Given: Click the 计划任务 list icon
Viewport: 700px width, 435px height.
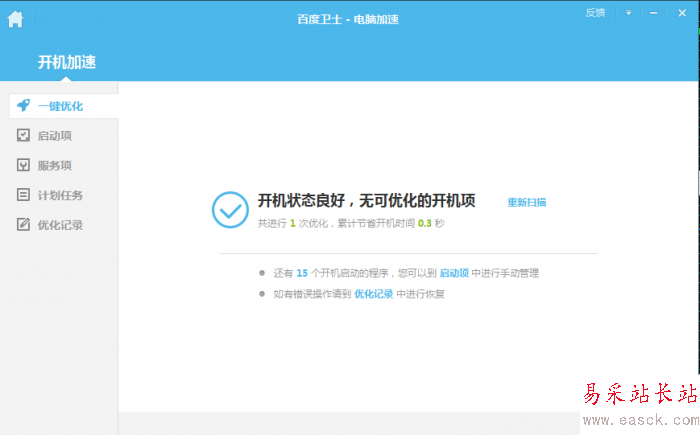Looking at the screenshot, I should (23, 195).
